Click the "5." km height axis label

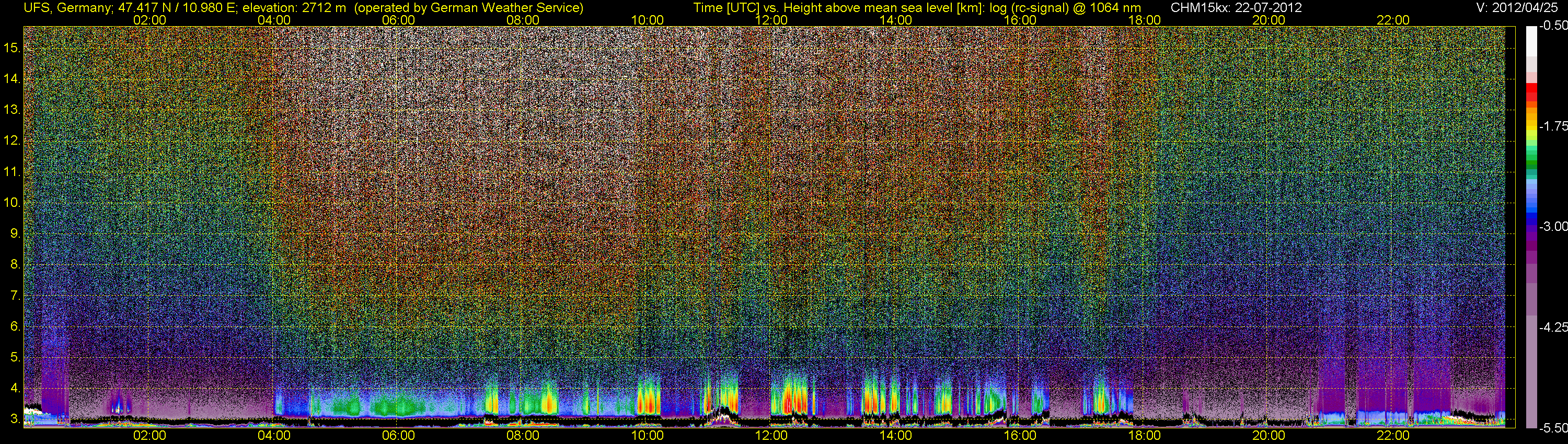pos(15,358)
